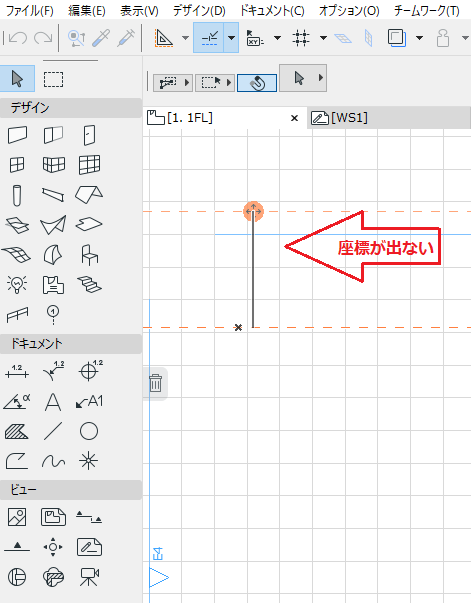Select the Camera tool
471x603 pixels.
(89, 577)
